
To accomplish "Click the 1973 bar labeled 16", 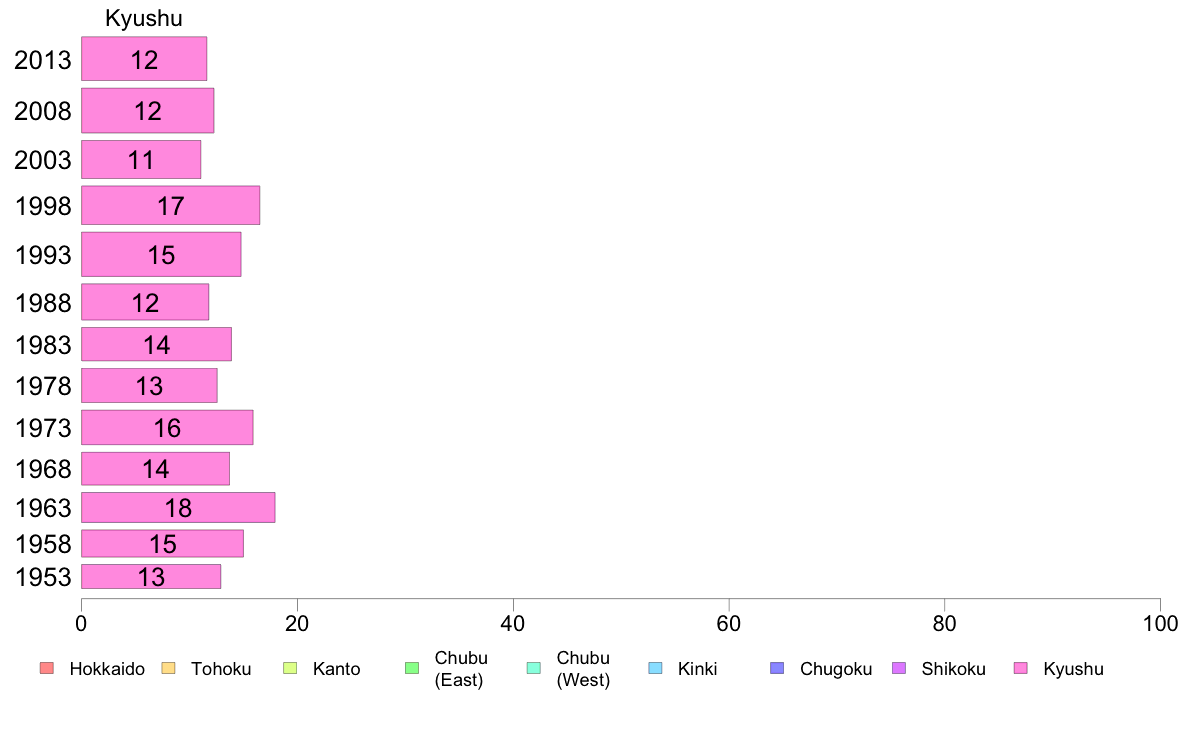I will coord(167,428).
